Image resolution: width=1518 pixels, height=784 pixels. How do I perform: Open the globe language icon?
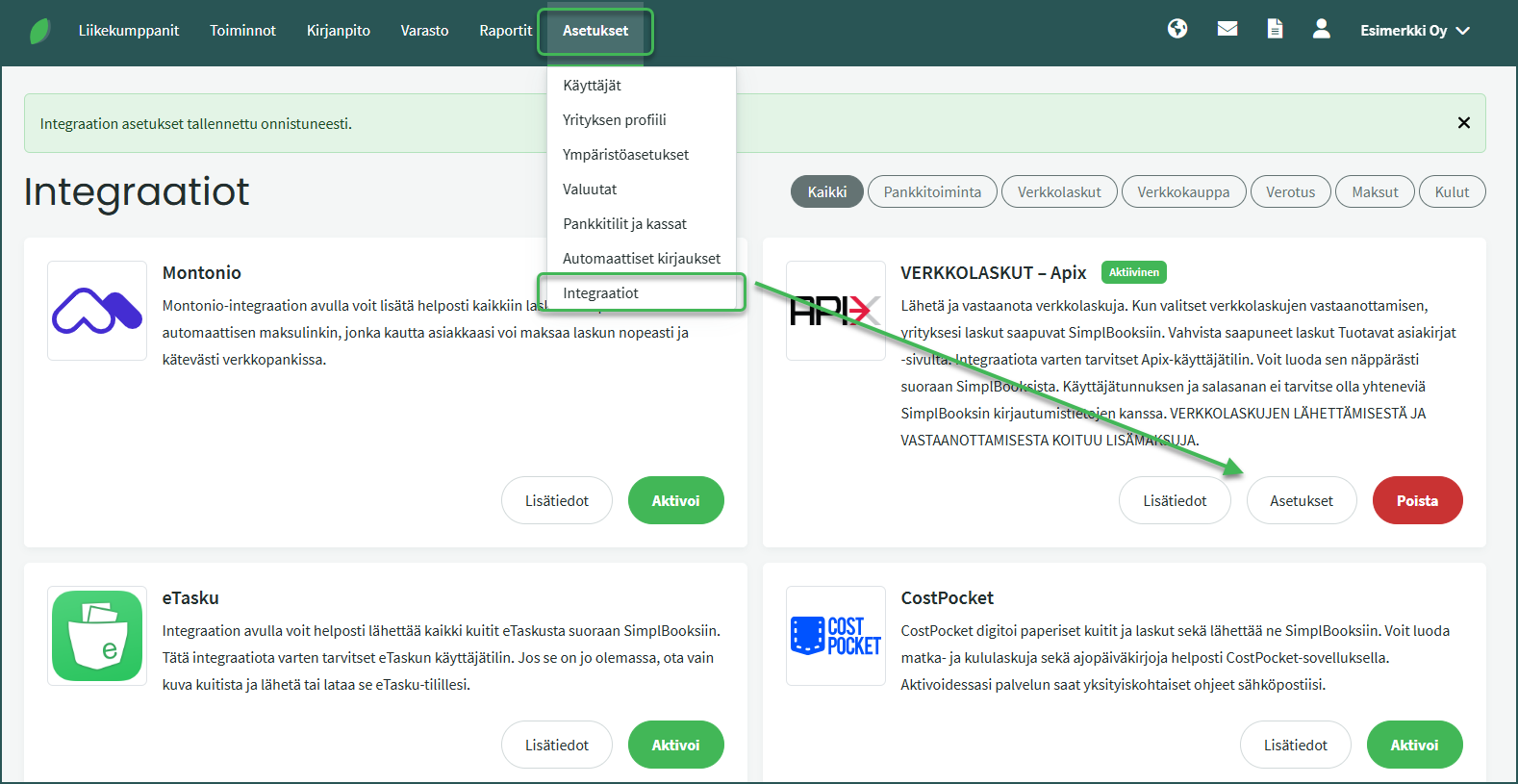pyautogui.click(x=1177, y=29)
